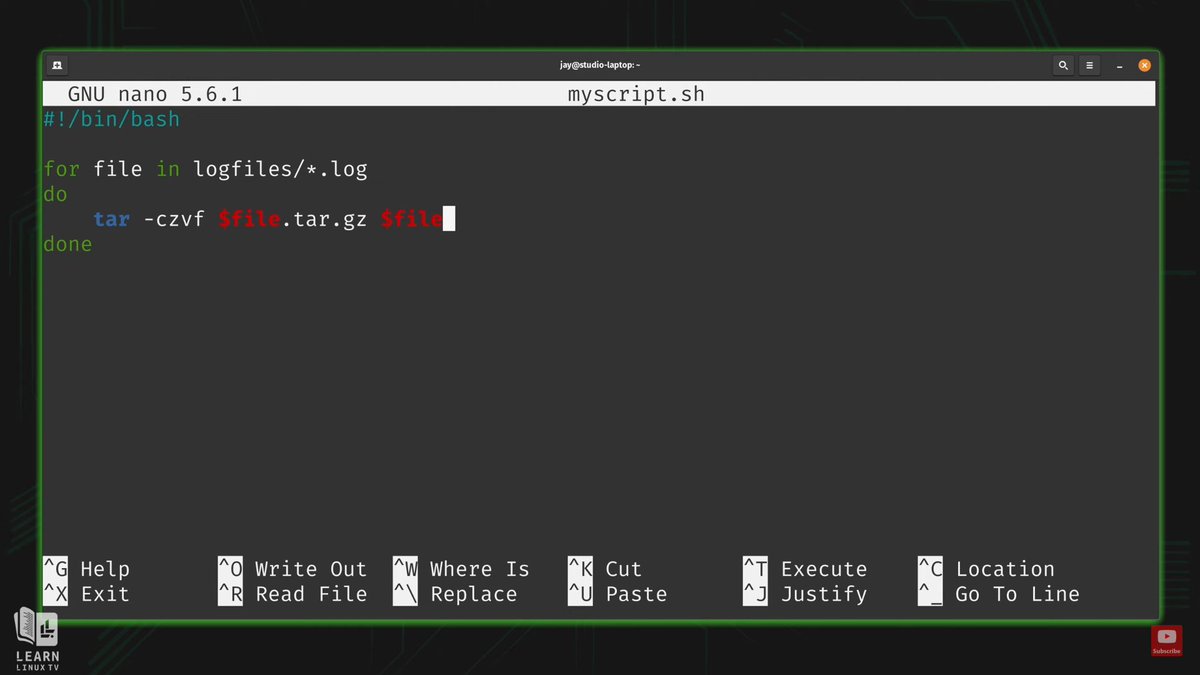Click the 'do' keyword line

(55, 194)
